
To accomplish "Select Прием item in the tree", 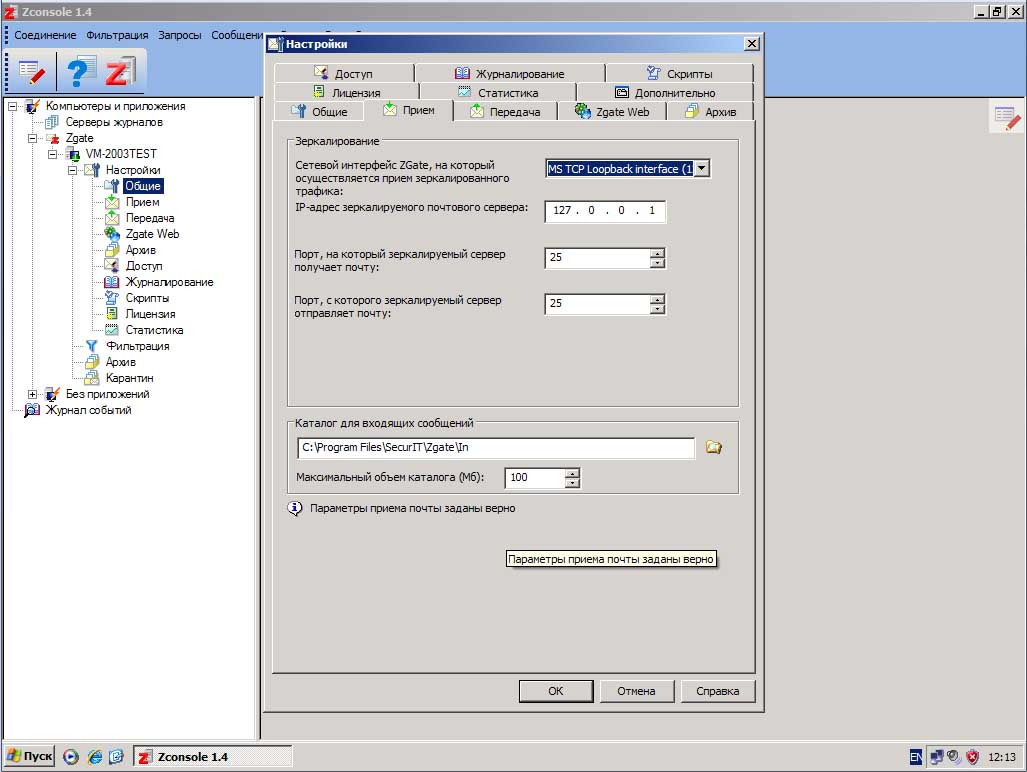I will pyautogui.click(x=142, y=202).
